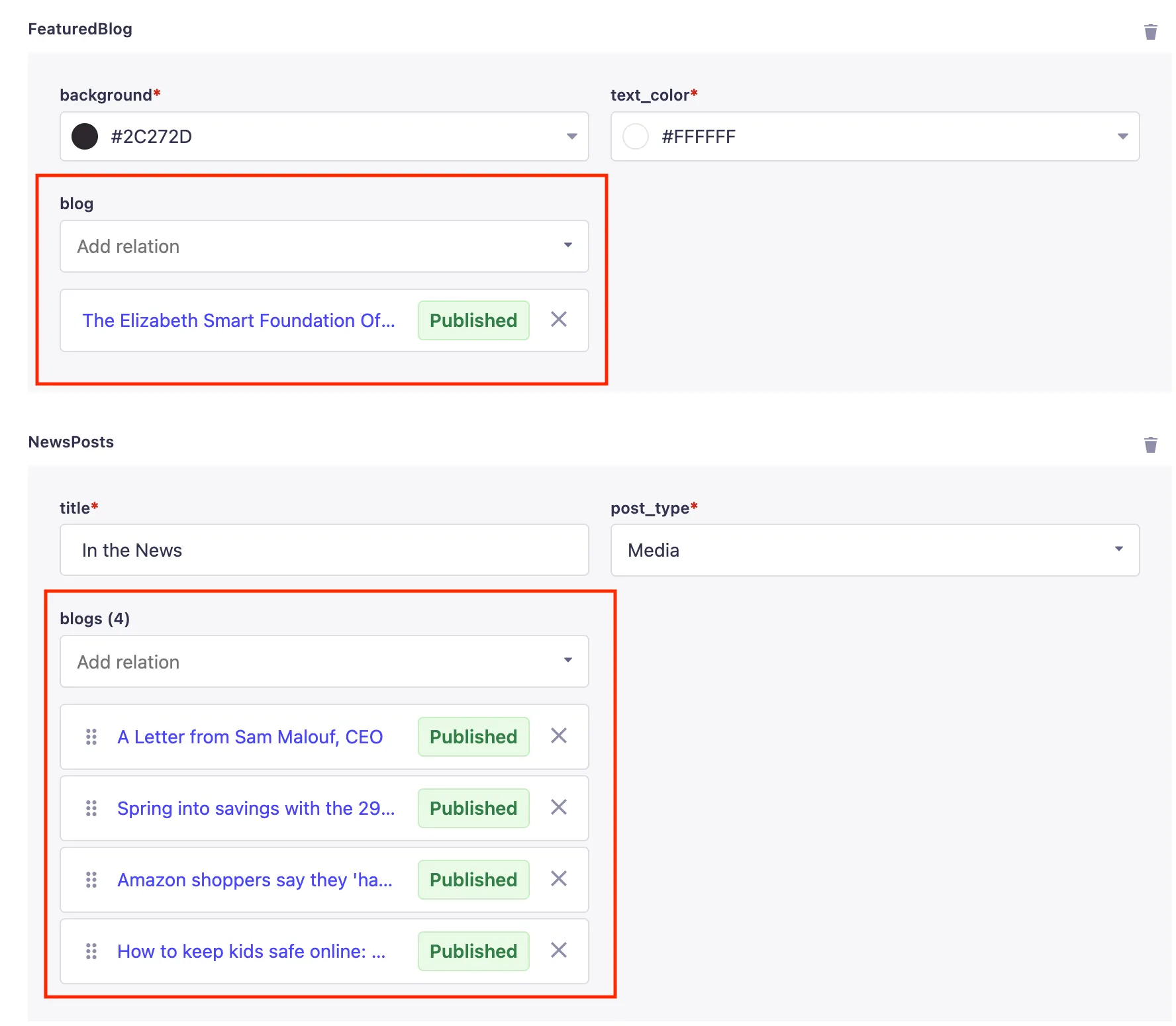
Task: Click the title field 'In the News'
Action: (x=324, y=550)
